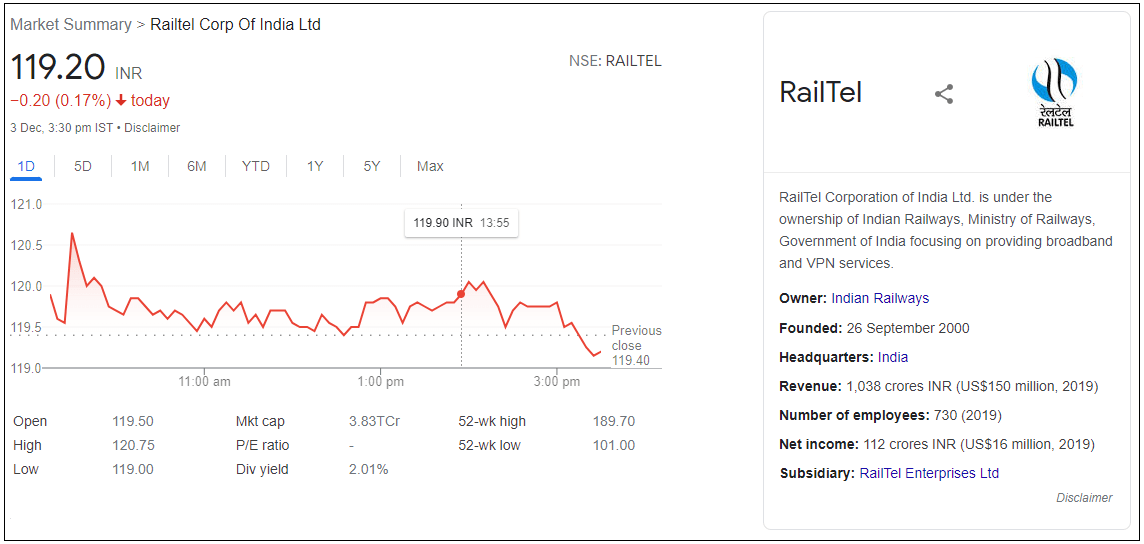
Task: Open the 1Y chart range
Action: coord(314,166)
